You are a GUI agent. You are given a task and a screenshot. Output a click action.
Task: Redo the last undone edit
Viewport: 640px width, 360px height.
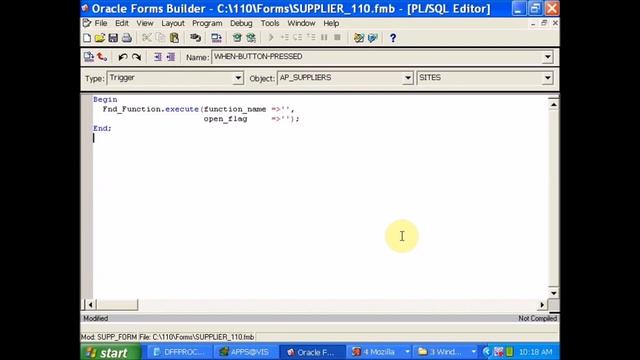[x=136, y=57]
